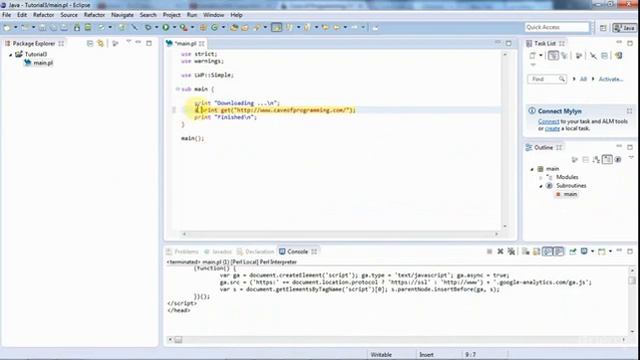Click the Quick Access search field
The image size is (640, 360).
(557, 27)
